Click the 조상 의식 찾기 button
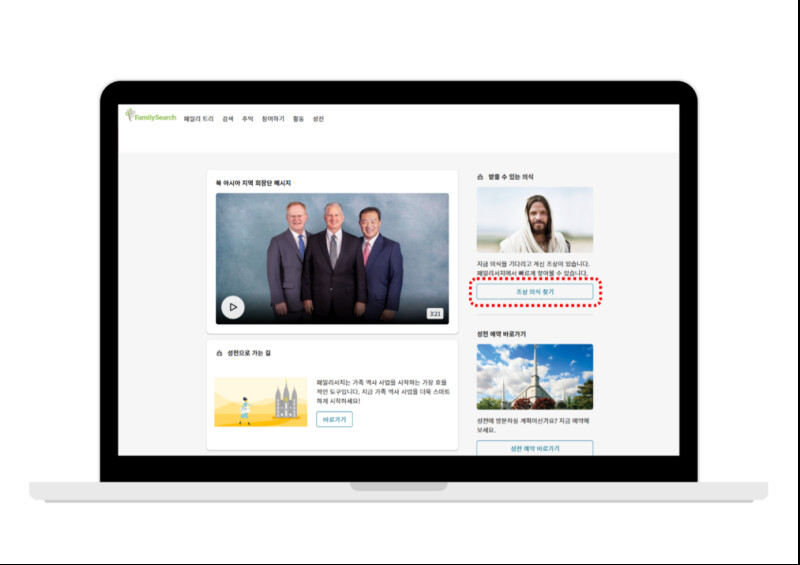Image resolution: width=800 pixels, height=565 pixels. tap(535, 292)
